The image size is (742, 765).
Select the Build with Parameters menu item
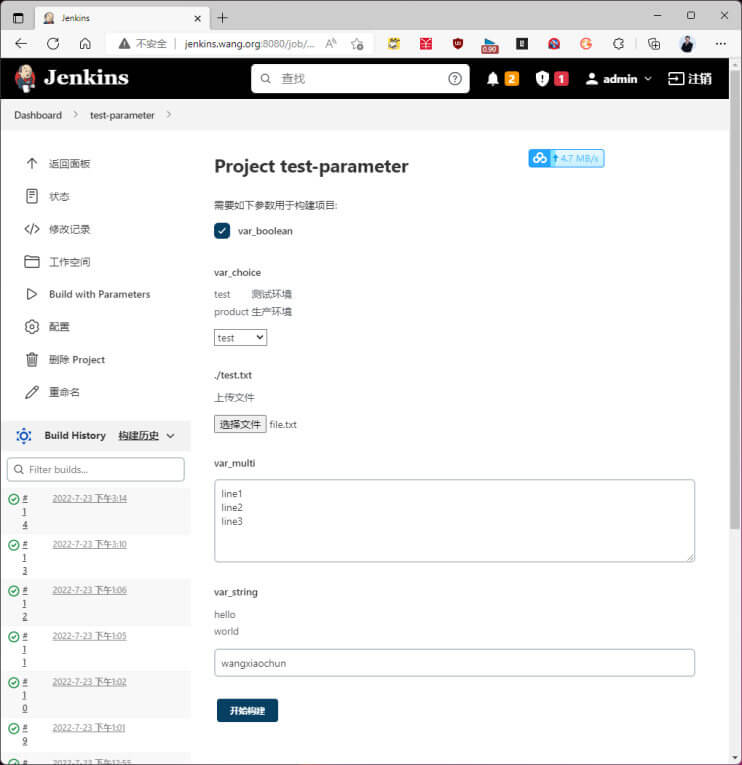(x=100, y=294)
